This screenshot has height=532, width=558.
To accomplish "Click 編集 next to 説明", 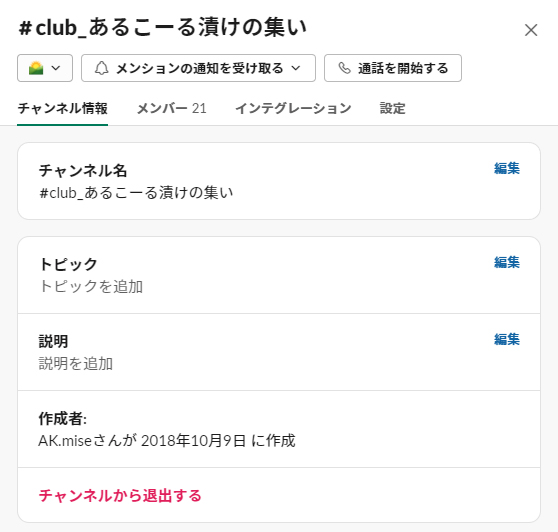I will (507, 339).
